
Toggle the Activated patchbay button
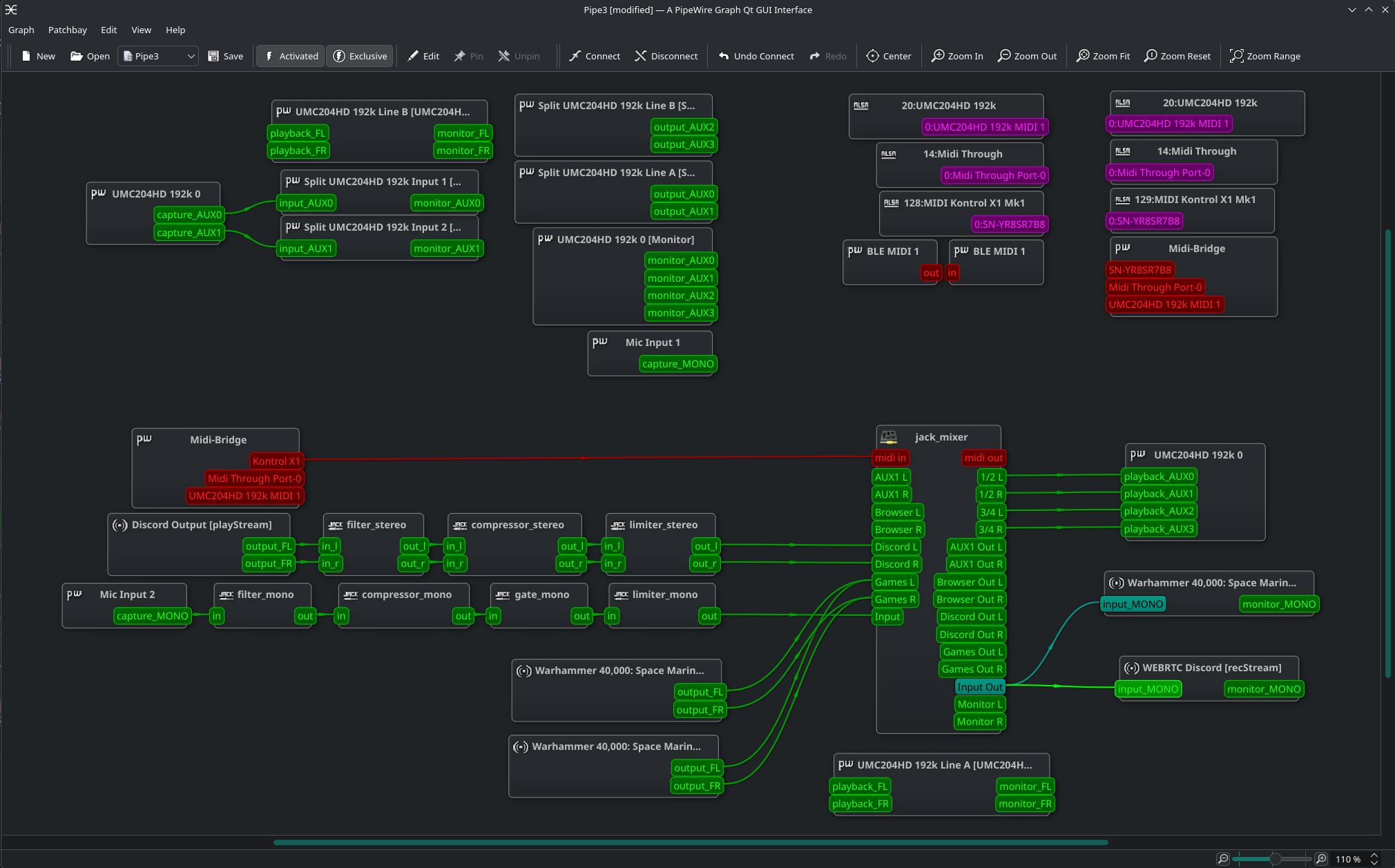290,56
